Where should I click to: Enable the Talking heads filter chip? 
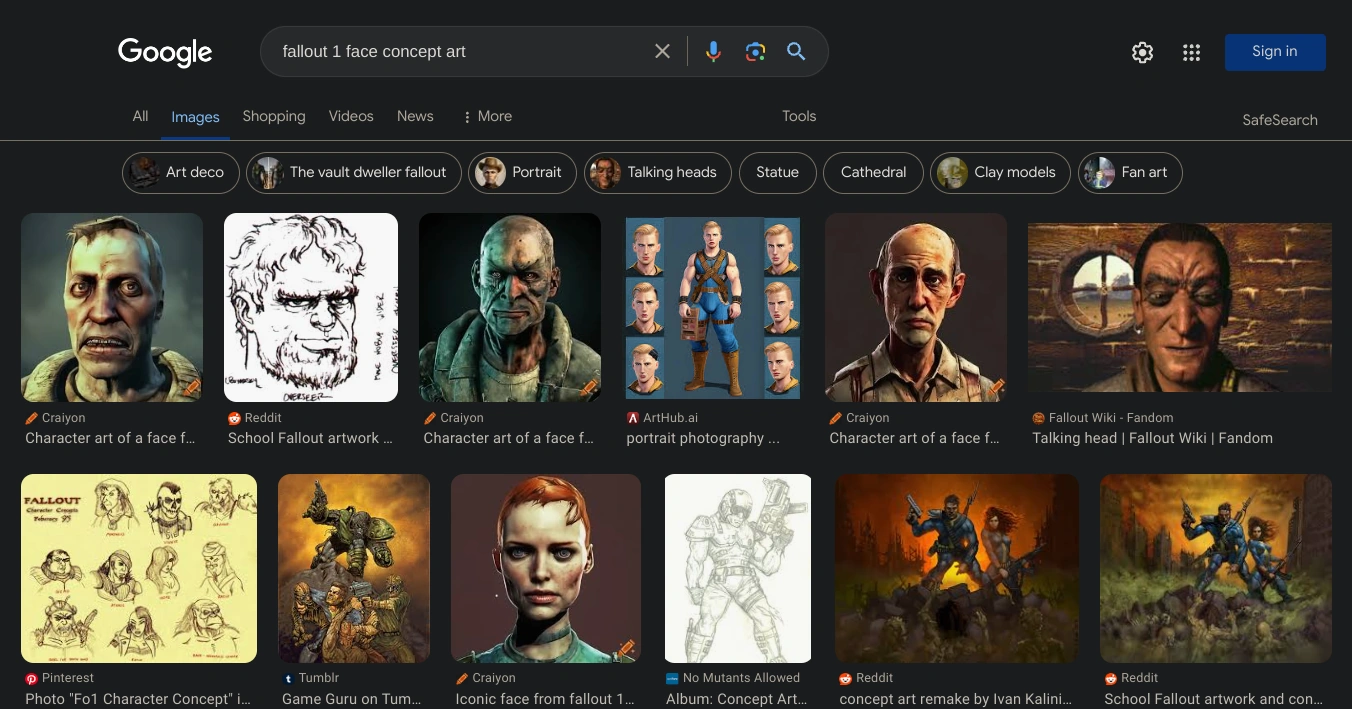tap(657, 172)
